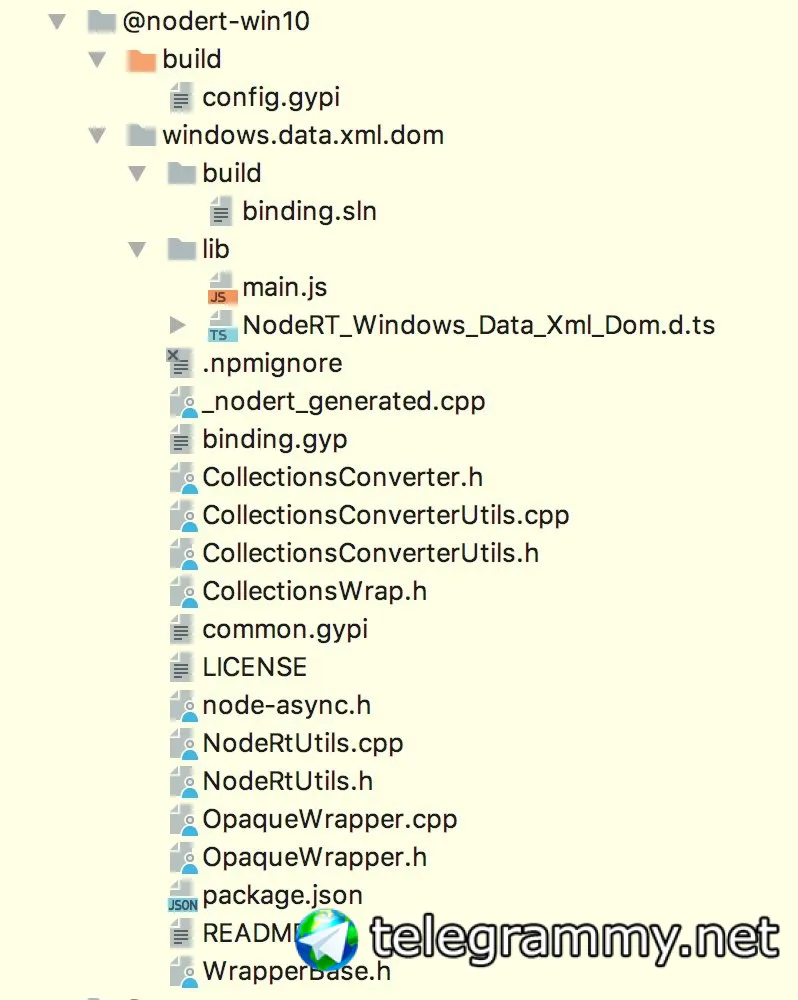Click the gray lib folder icon
The width and height of the screenshot is (798, 1000).
[x=181, y=249]
